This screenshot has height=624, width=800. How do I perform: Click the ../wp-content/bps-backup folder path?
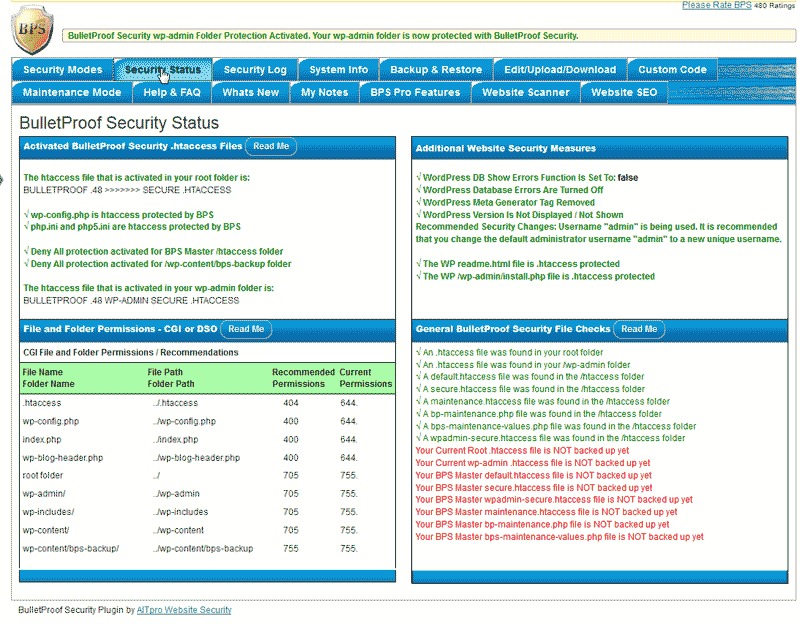pyautogui.click(x=203, y=549)
